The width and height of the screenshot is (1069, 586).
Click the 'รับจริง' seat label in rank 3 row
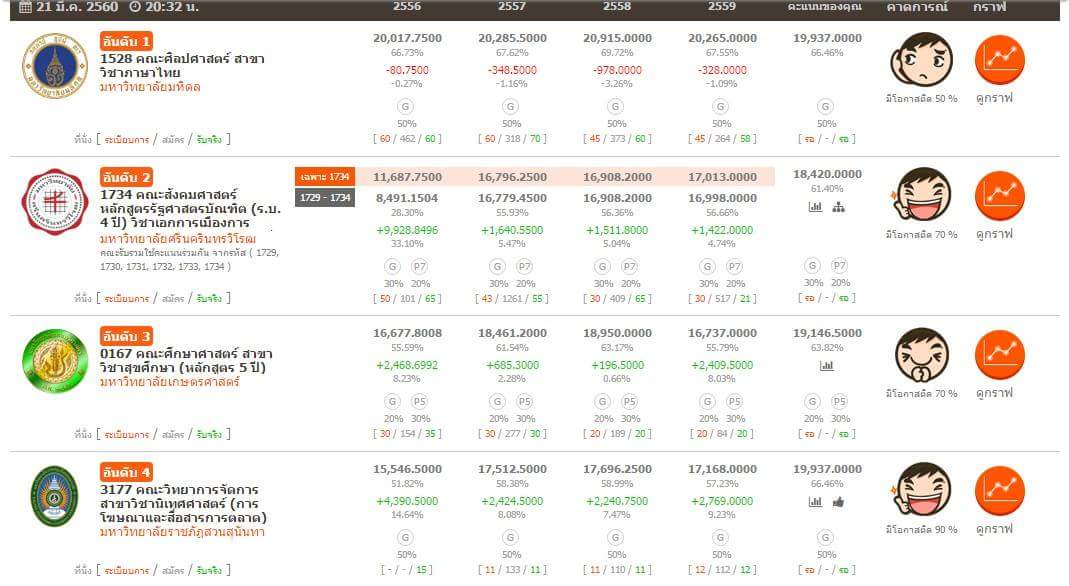(209, 435)
